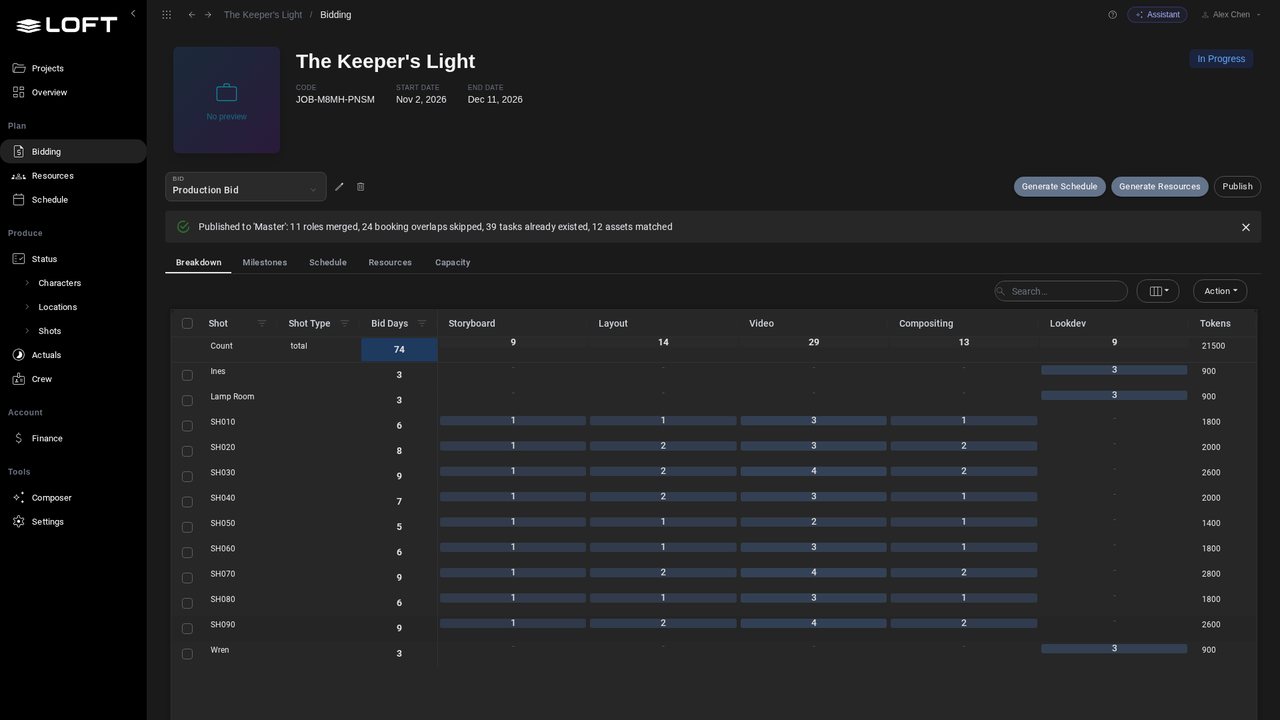Expand the Characters tree item
Image resolution: width=1280 pixels, height=720 pixels.
(27, 283)
